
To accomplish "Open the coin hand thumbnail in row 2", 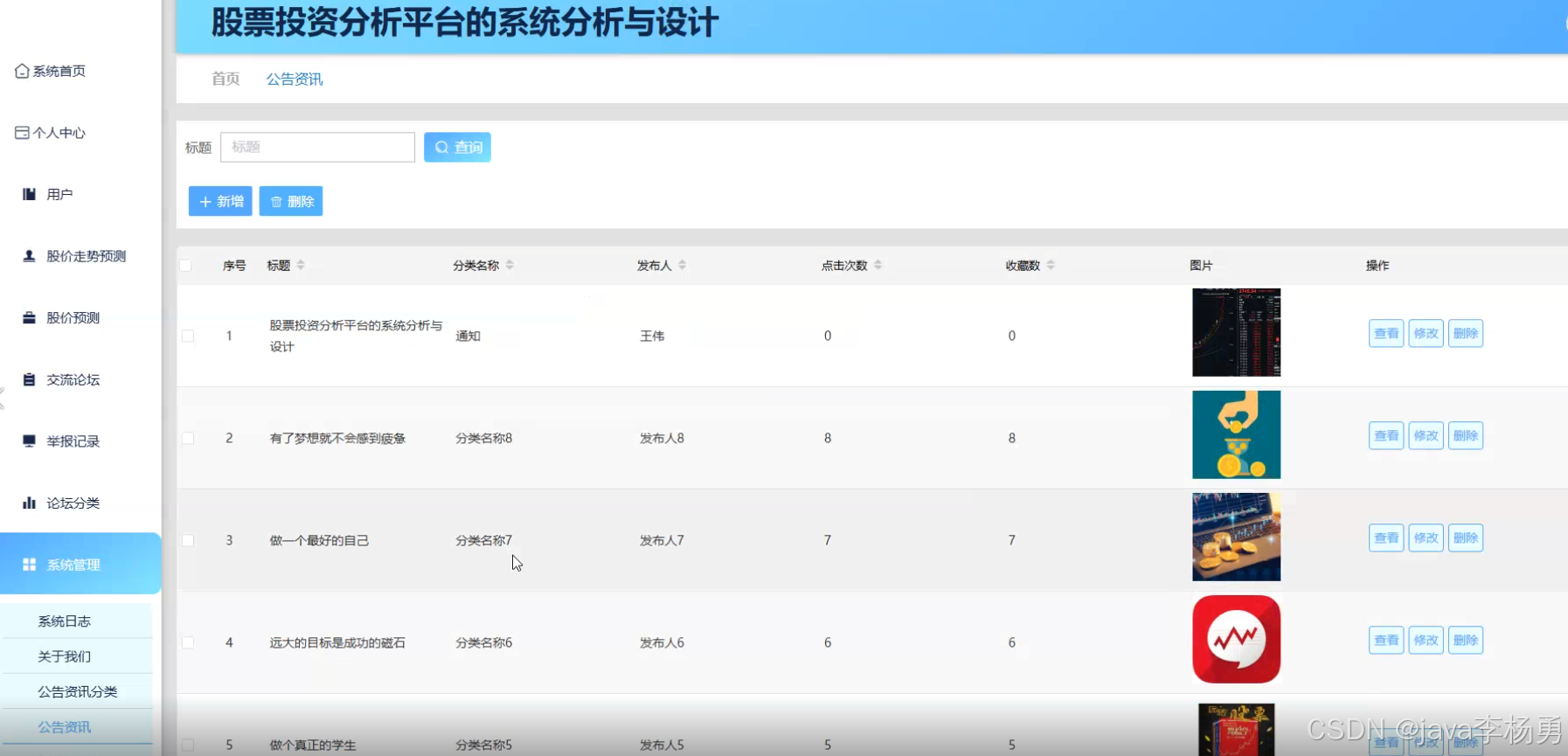I will point(1237,434).
